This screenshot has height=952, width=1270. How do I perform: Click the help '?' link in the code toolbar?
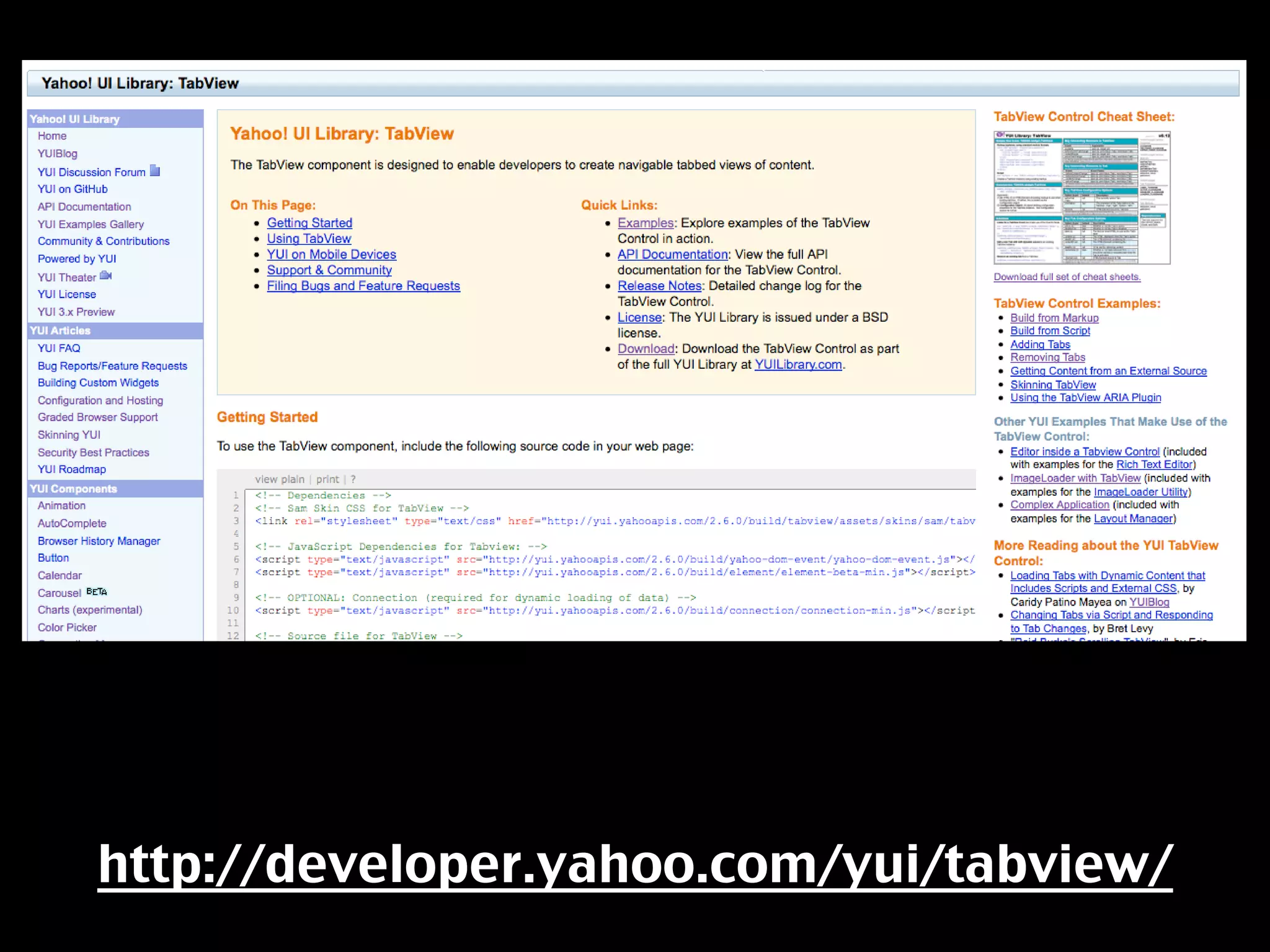(x=353, y=479)
